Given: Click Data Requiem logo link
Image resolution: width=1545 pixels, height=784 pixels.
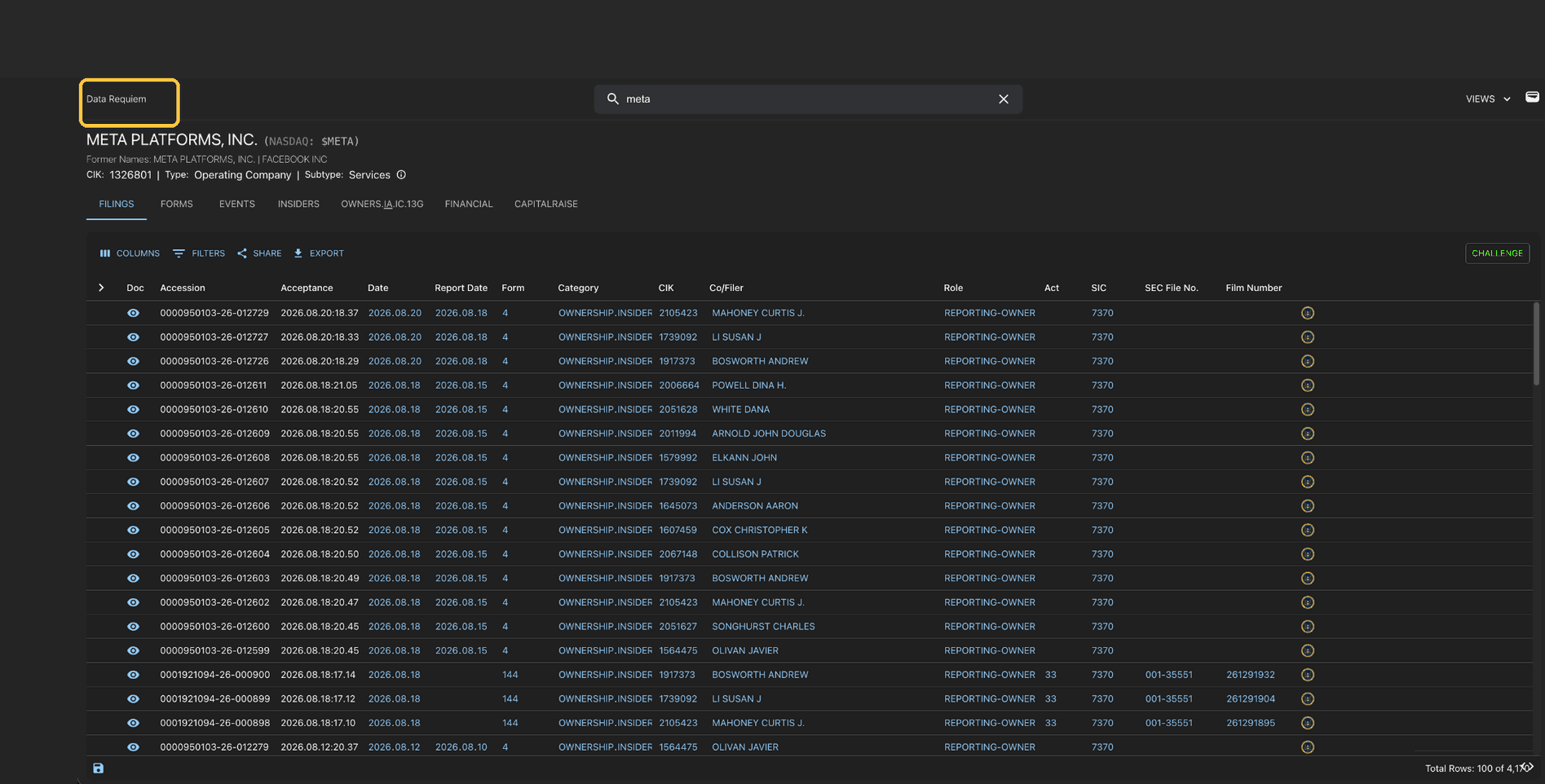Looking at the screenshot, I should pyautogui.click(x=117, y=99).
